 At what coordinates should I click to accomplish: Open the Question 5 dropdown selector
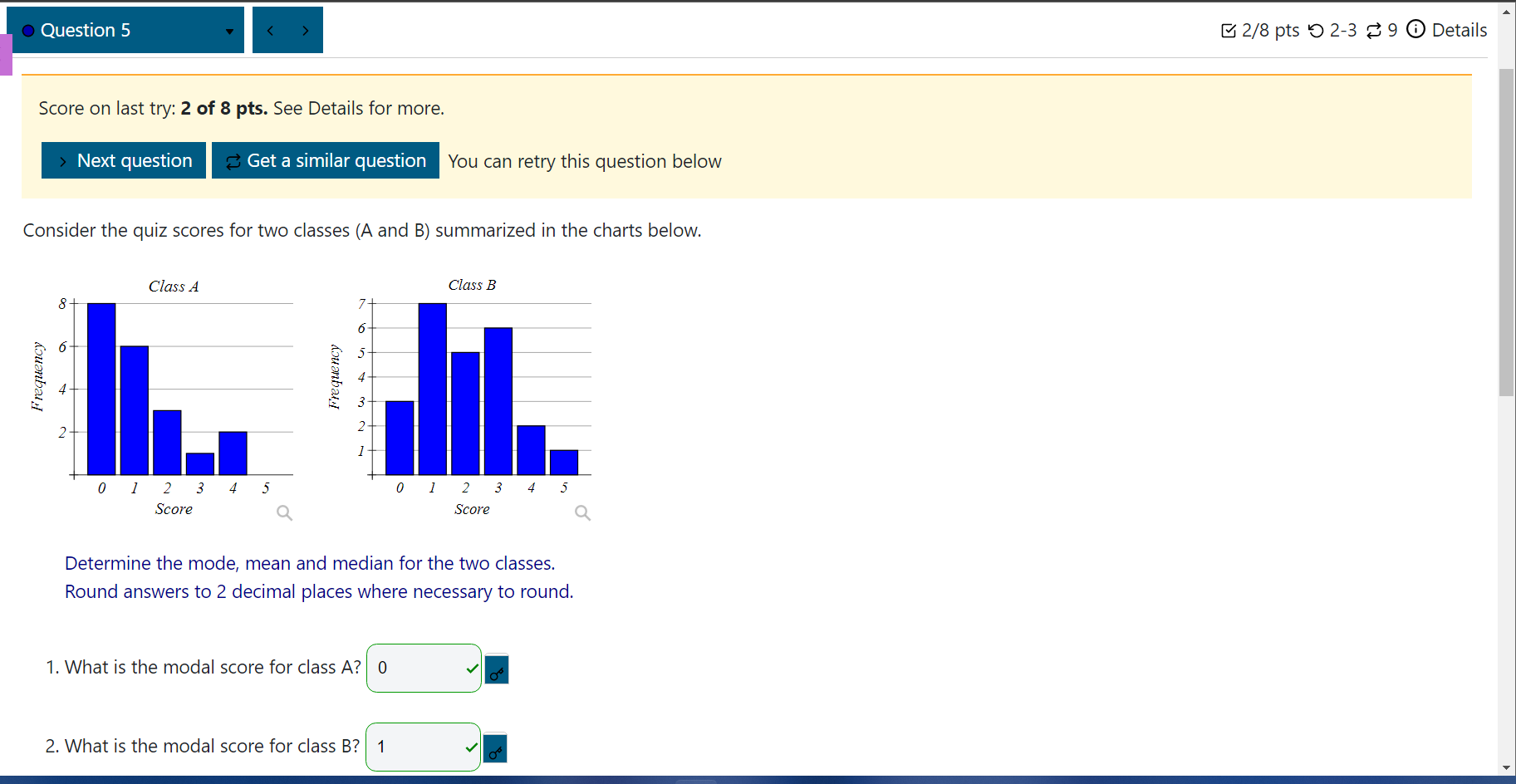pyautogui.click(x=229, y=32)
